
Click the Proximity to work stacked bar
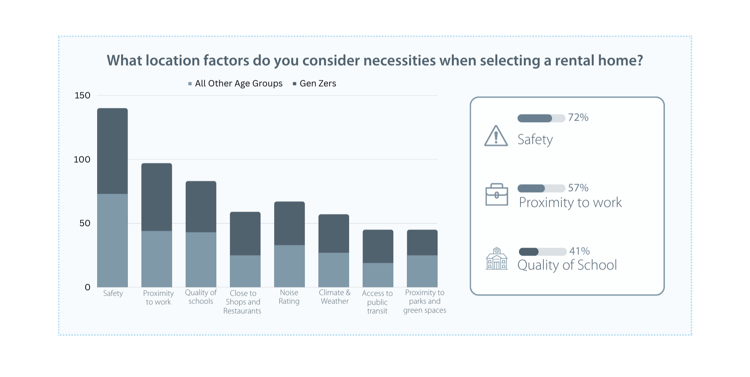pos(156,225)
